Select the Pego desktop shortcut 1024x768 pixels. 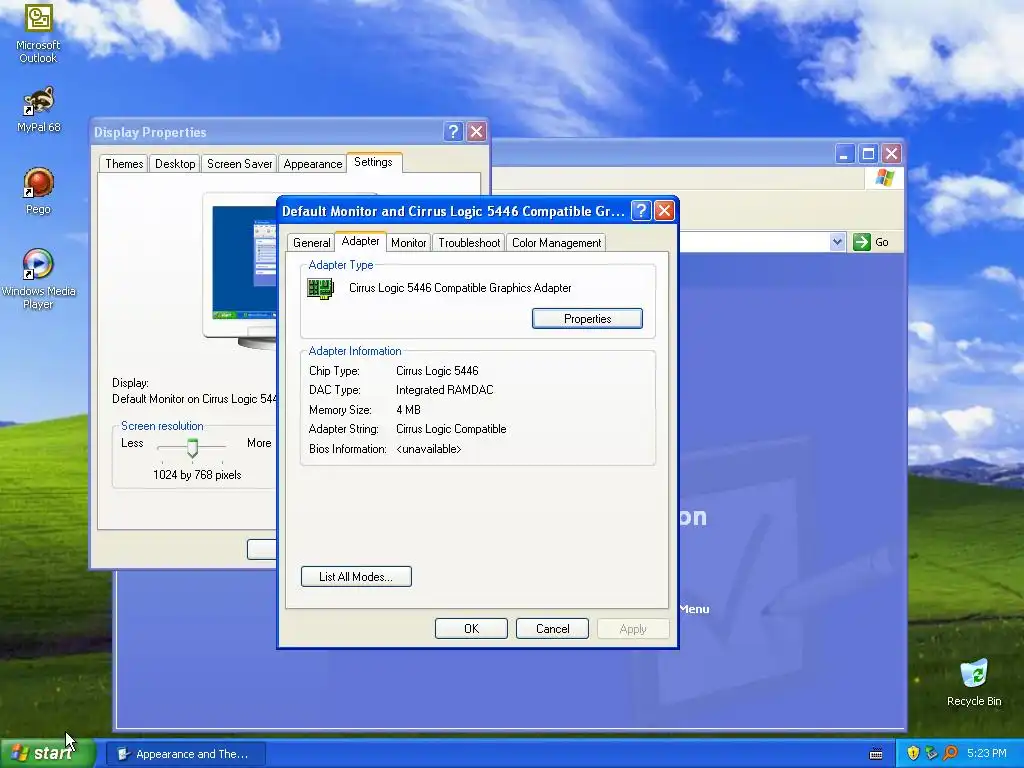tap(38, 191)
